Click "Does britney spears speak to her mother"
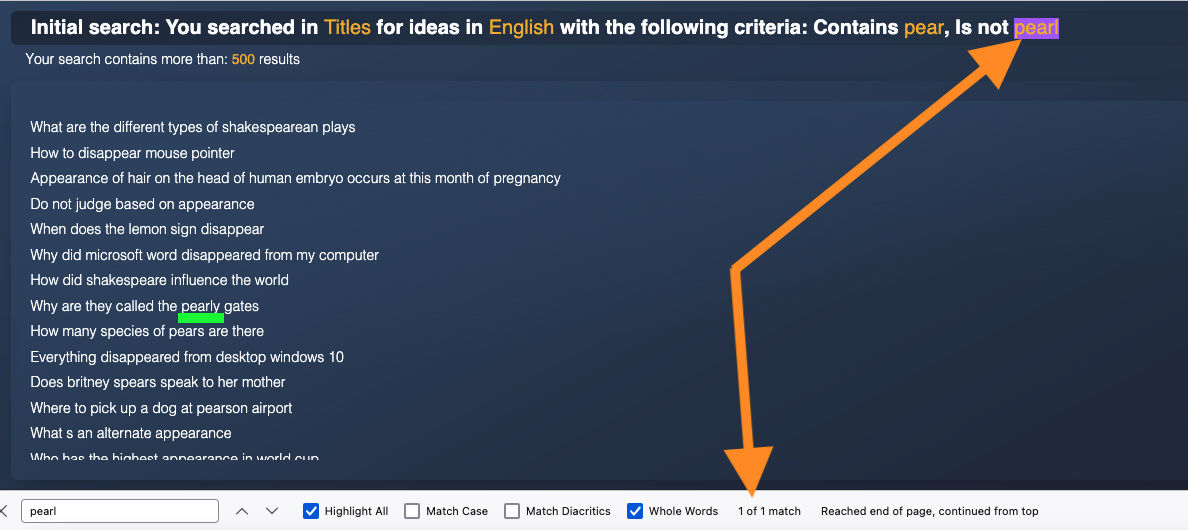The height and width of the screenshot is (530, 1188). [x=158, y=382]
